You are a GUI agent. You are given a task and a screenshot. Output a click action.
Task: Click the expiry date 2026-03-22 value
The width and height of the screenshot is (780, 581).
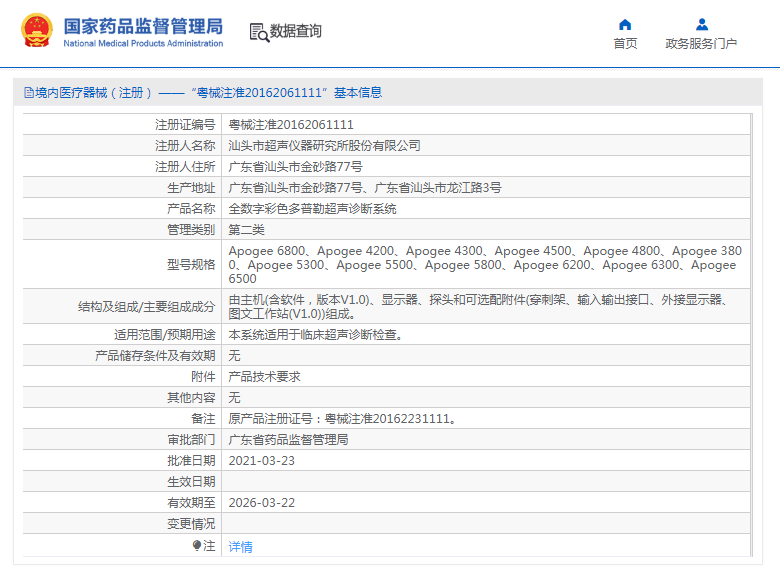click(262, 503)
